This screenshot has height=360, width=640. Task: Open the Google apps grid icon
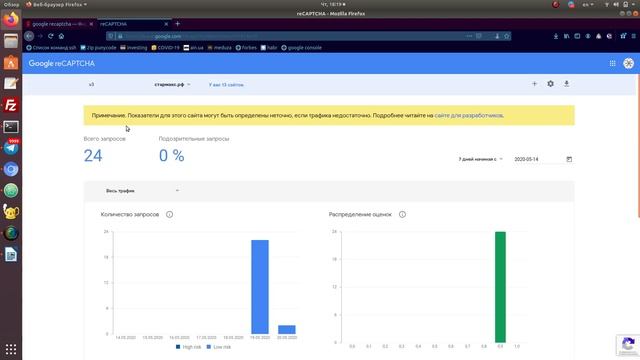point(612,63)
